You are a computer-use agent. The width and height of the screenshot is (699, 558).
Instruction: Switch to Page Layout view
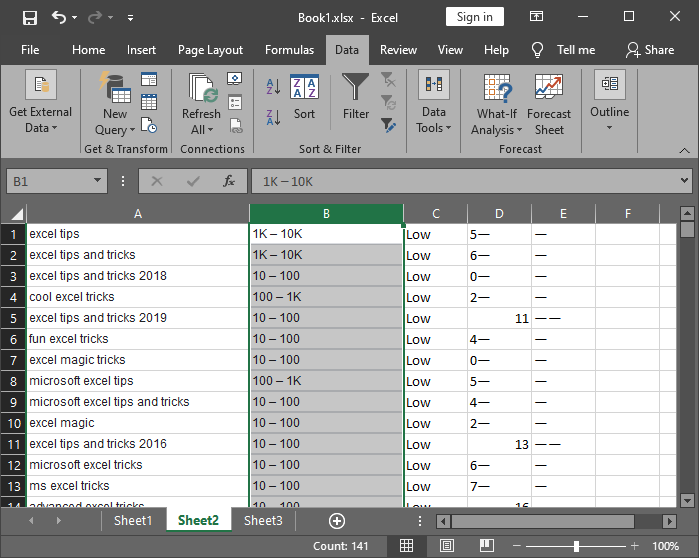(x=447, y=546)
